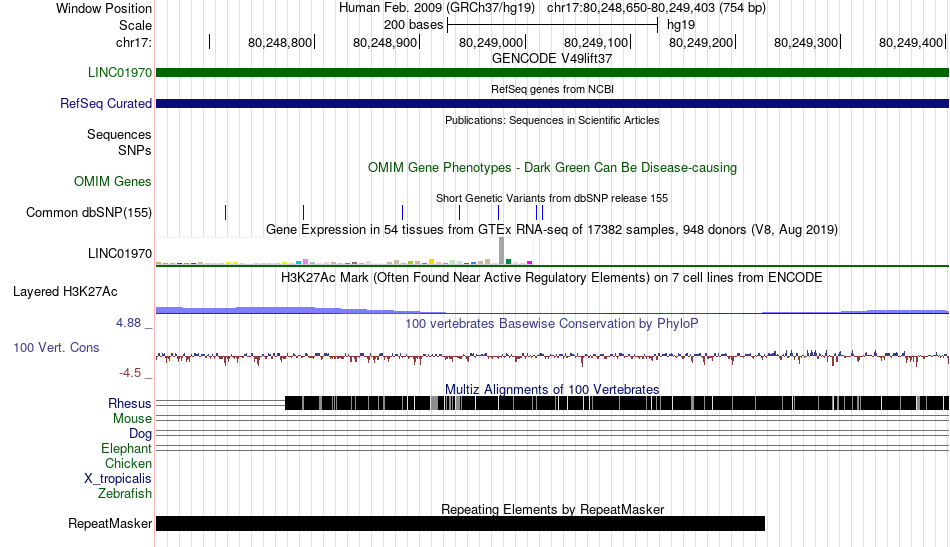Click the black LINC01970 GTEx expression label
This screenshot has width=950, height=547.
(x=119, y=253)
